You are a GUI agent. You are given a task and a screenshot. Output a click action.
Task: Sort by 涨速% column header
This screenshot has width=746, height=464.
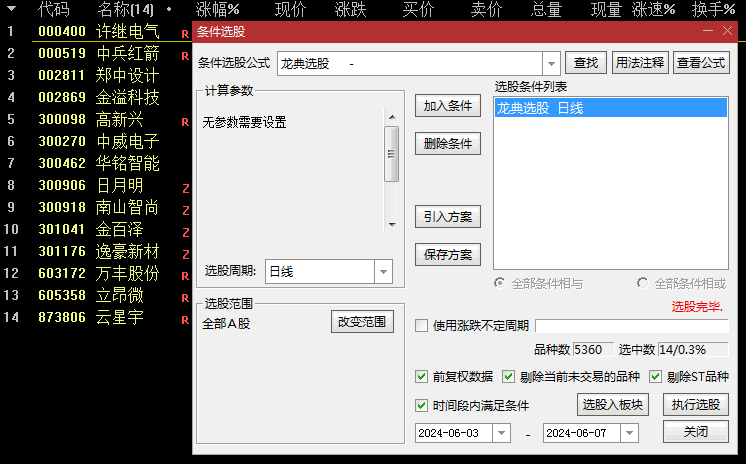(654, 9)
